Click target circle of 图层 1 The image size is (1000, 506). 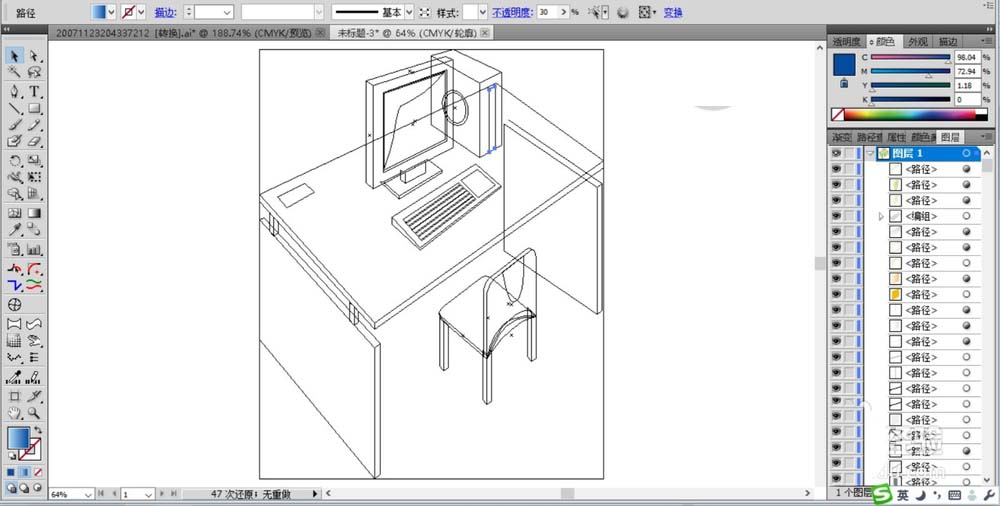click(966, 153)
